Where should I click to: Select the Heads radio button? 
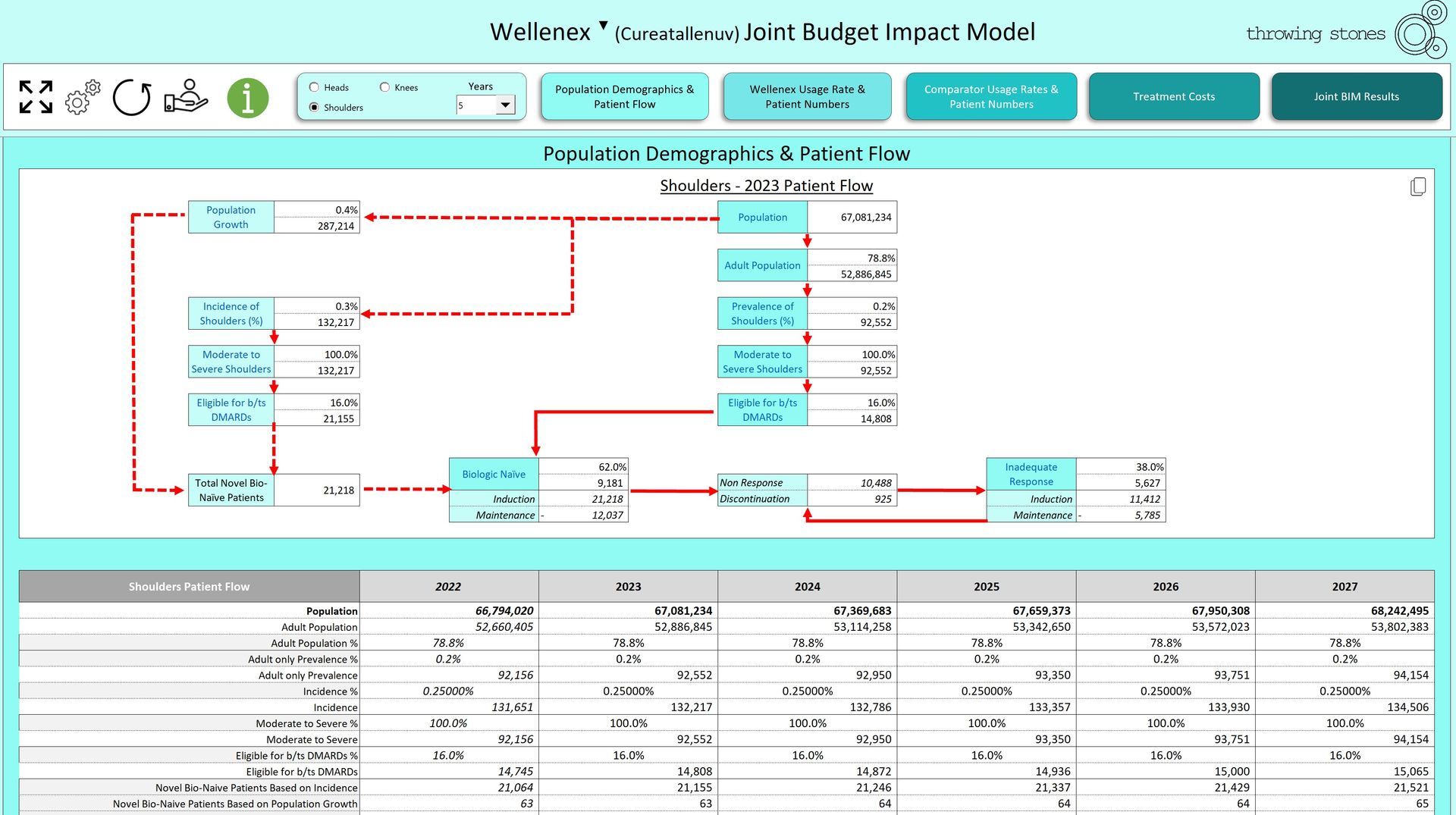314,87
